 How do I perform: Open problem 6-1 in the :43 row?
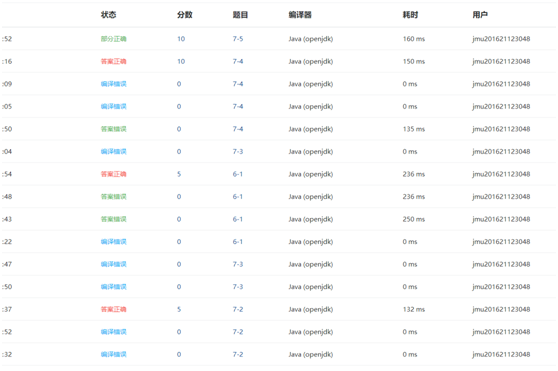point(238,219)
